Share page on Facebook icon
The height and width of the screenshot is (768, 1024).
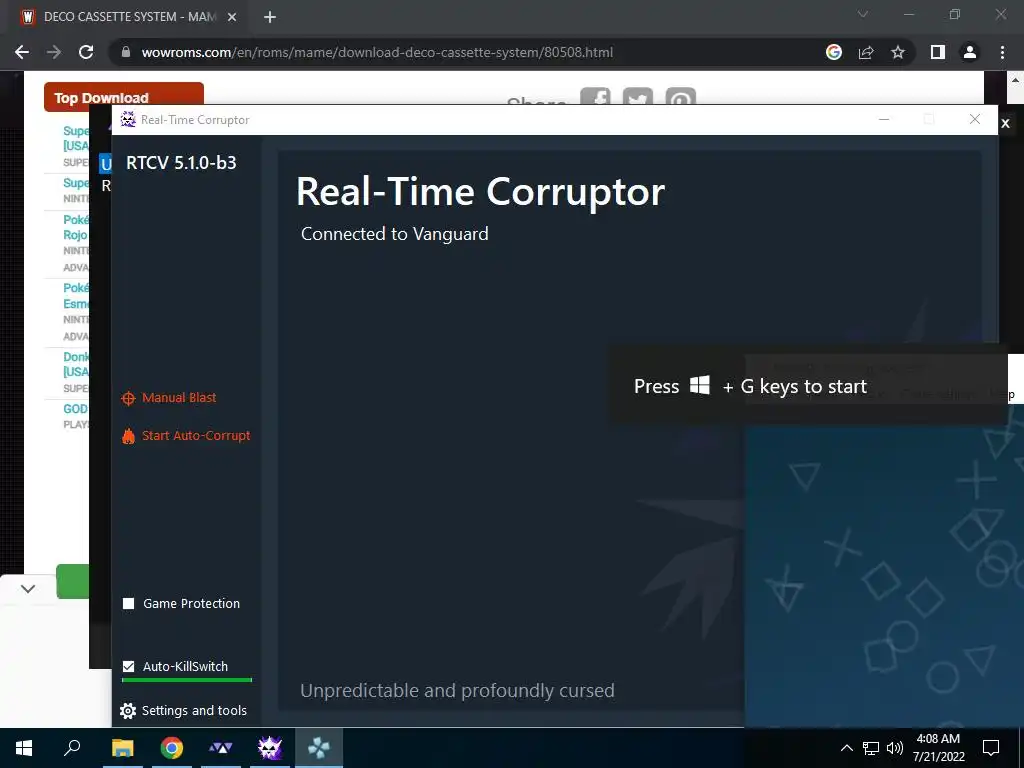pyautogui.click(x=596, y=97)
